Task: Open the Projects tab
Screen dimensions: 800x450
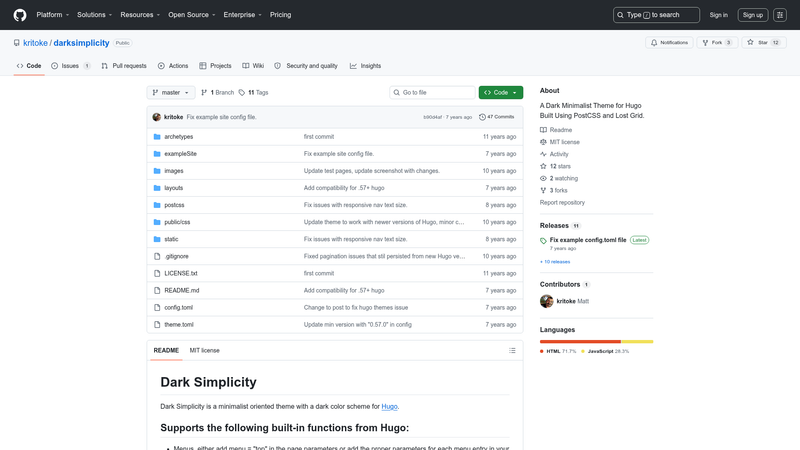Action: [215, 66]
